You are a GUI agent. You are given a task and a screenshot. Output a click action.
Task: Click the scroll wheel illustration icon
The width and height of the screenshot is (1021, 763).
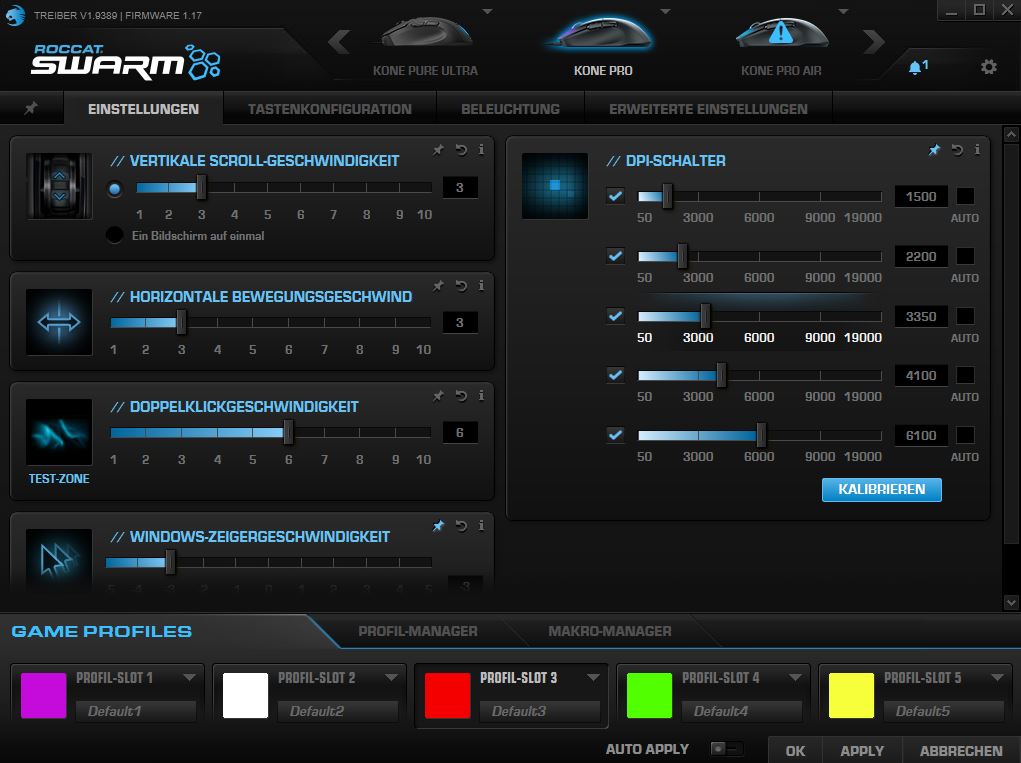coord(59,186)
